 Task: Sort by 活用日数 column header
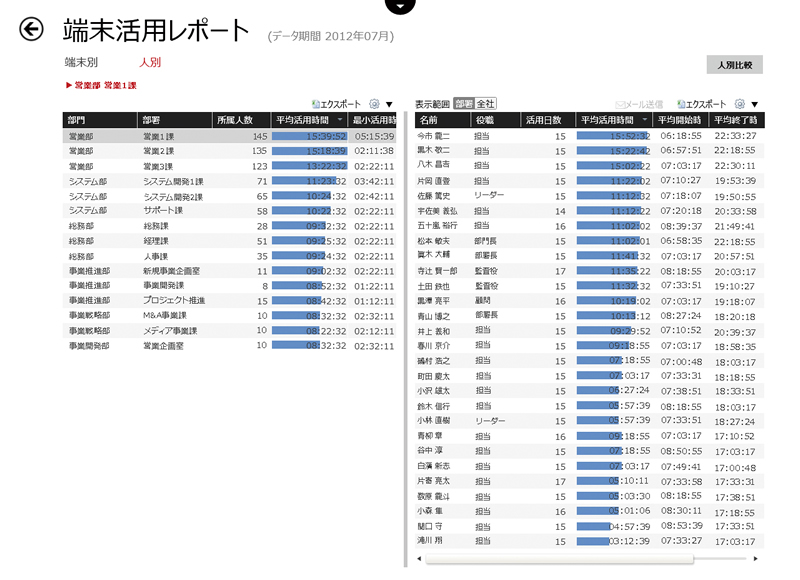[547, 120]
